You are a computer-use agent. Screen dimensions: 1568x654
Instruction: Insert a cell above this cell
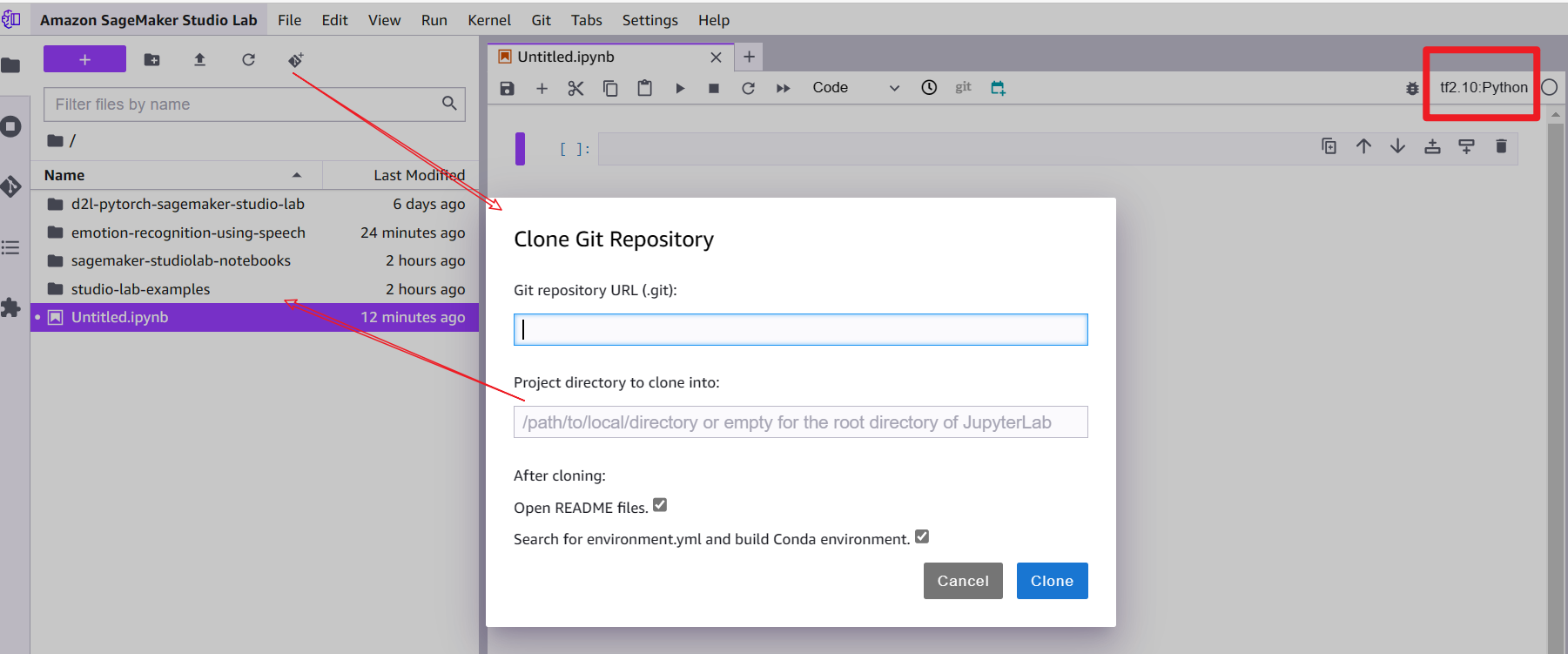(1432, 146)
